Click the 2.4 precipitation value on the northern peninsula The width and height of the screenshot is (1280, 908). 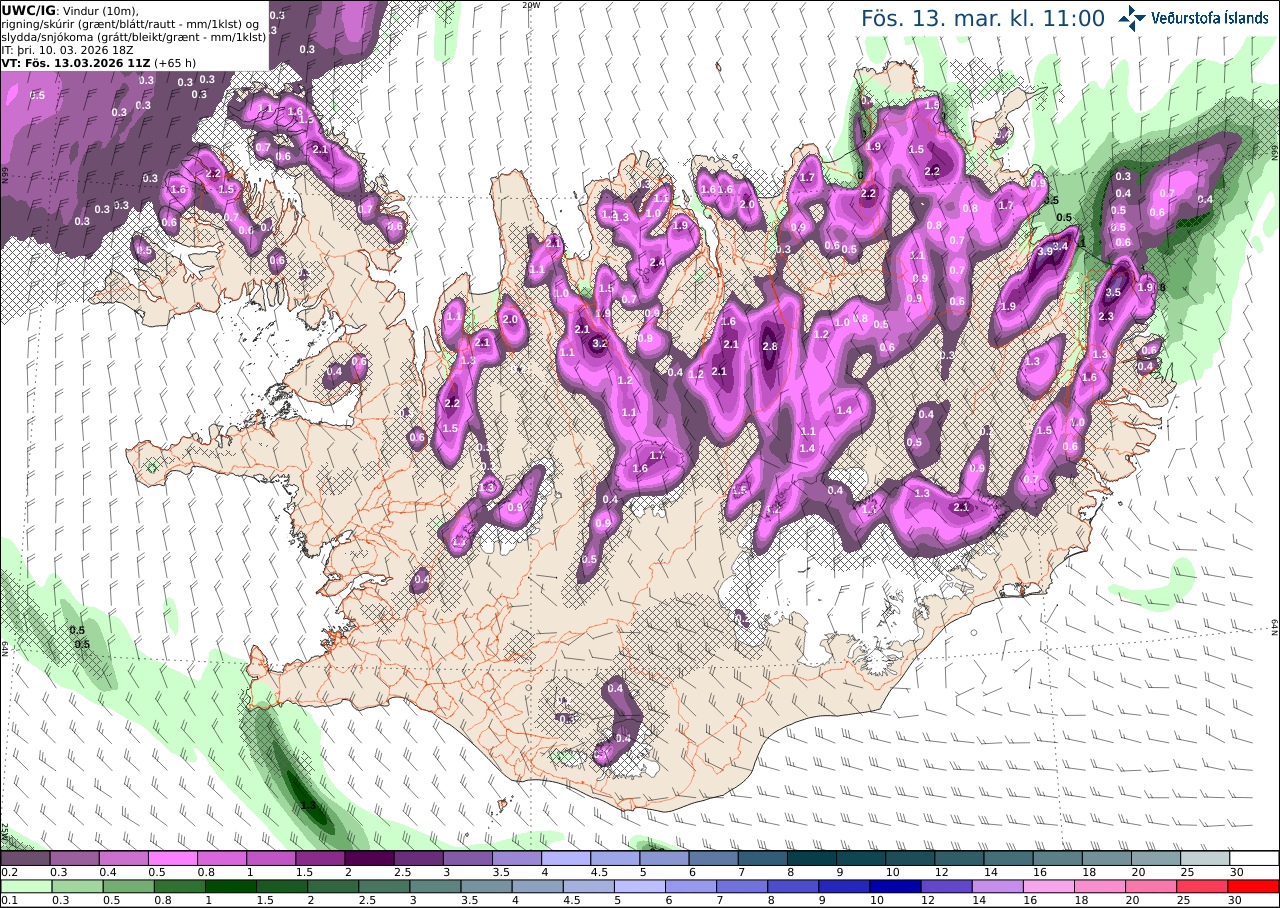[x=657, y=262]
